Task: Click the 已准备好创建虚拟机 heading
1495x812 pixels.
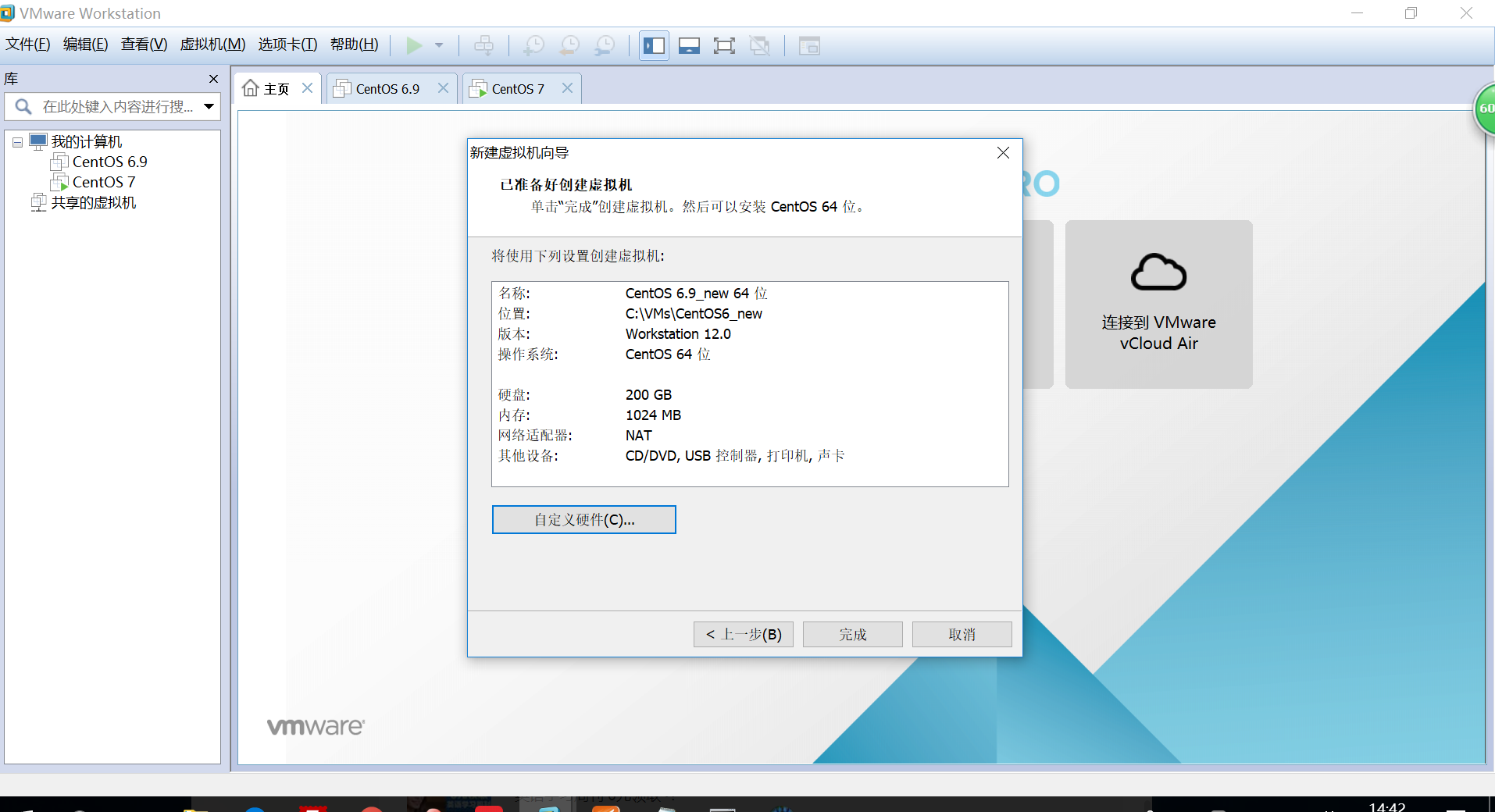Action: 566,185
